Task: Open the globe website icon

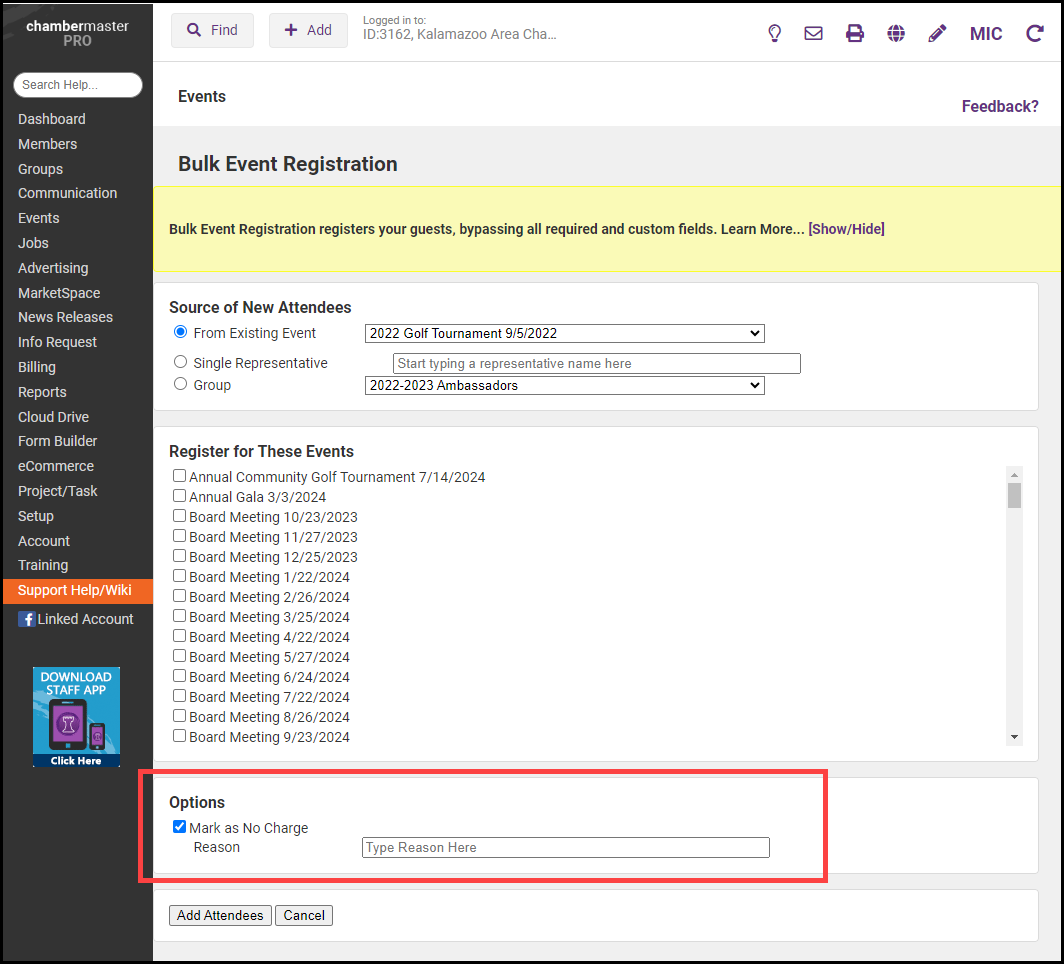Action: (896, 33)
